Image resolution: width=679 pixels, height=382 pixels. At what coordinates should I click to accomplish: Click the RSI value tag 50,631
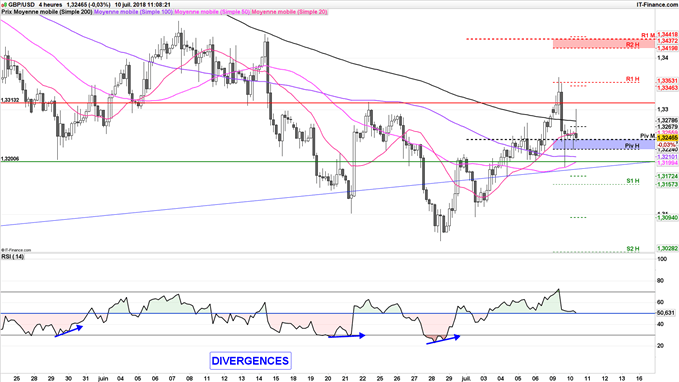pyautogui.click(x=666, y=313)
